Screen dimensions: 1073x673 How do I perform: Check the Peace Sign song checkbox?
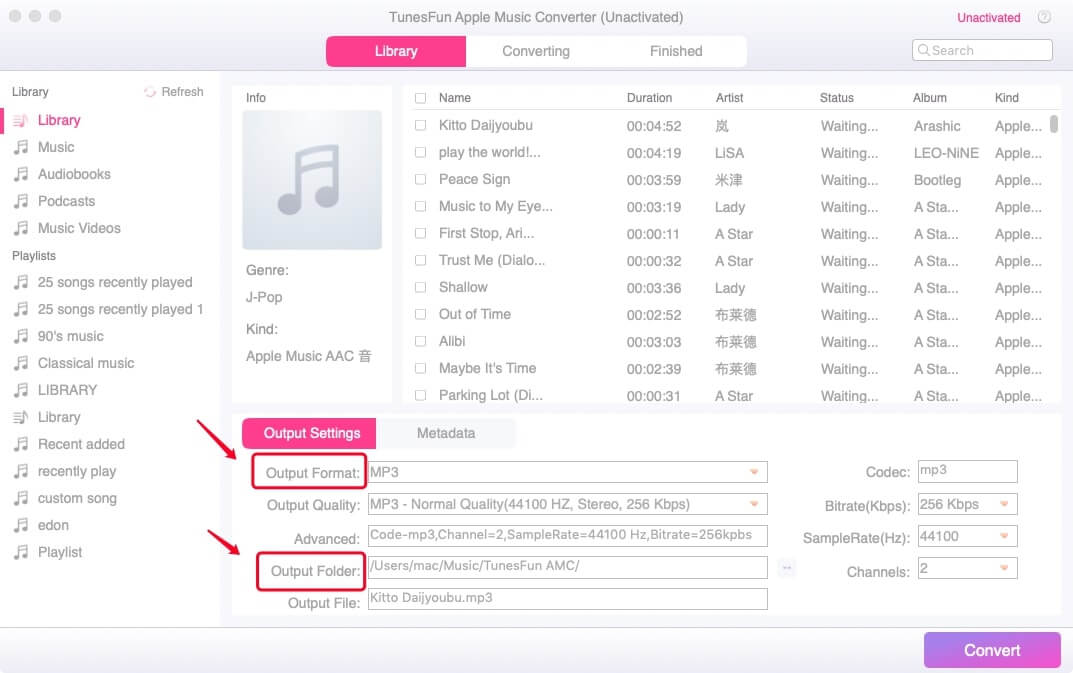click(420, 179)
